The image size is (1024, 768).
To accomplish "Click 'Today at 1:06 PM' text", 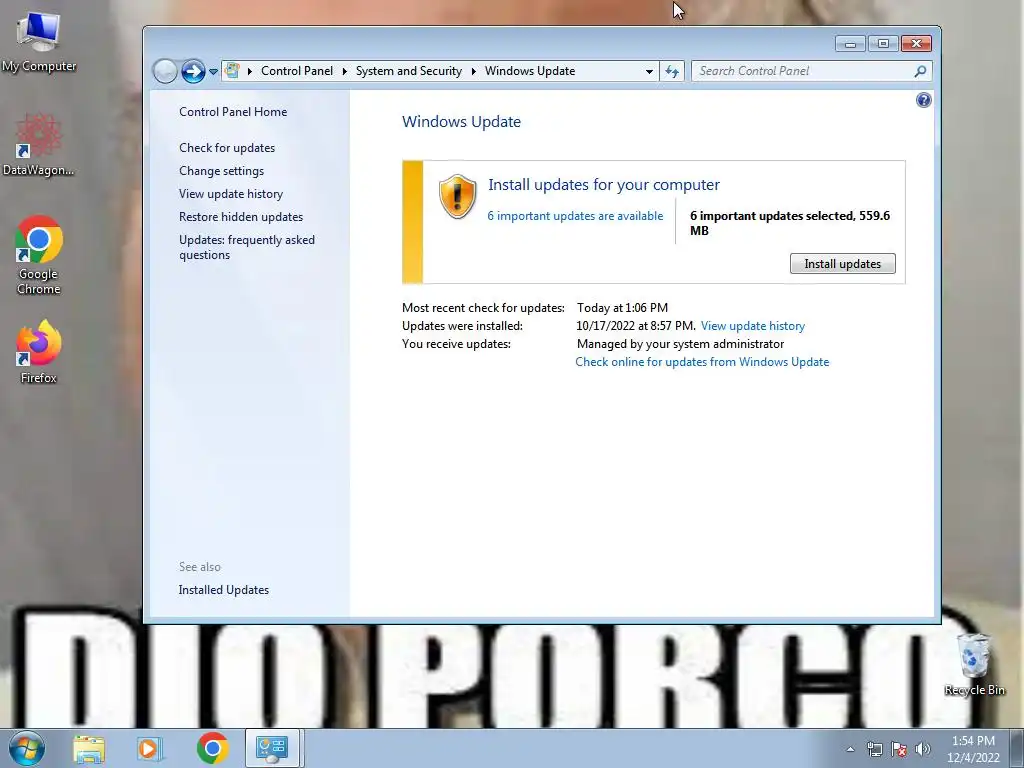I will pyautogui.click(x=622, y=308).
